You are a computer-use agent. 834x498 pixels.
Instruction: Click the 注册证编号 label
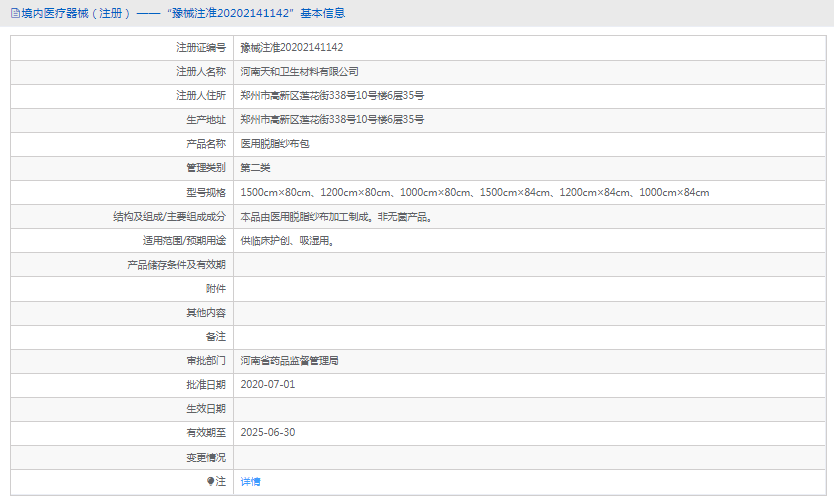coord(201,48)
